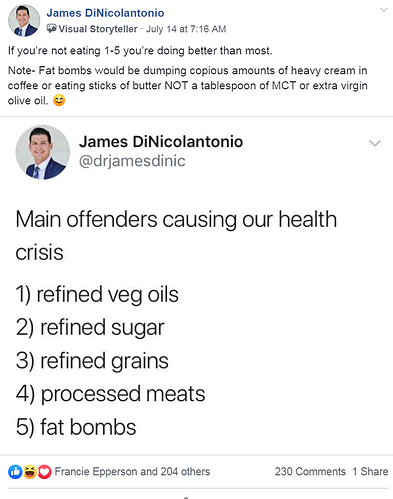The height and width of the screenshot is (499, 393).
Task: Click the line reading 1) refined veg oils
Action: 97,295
